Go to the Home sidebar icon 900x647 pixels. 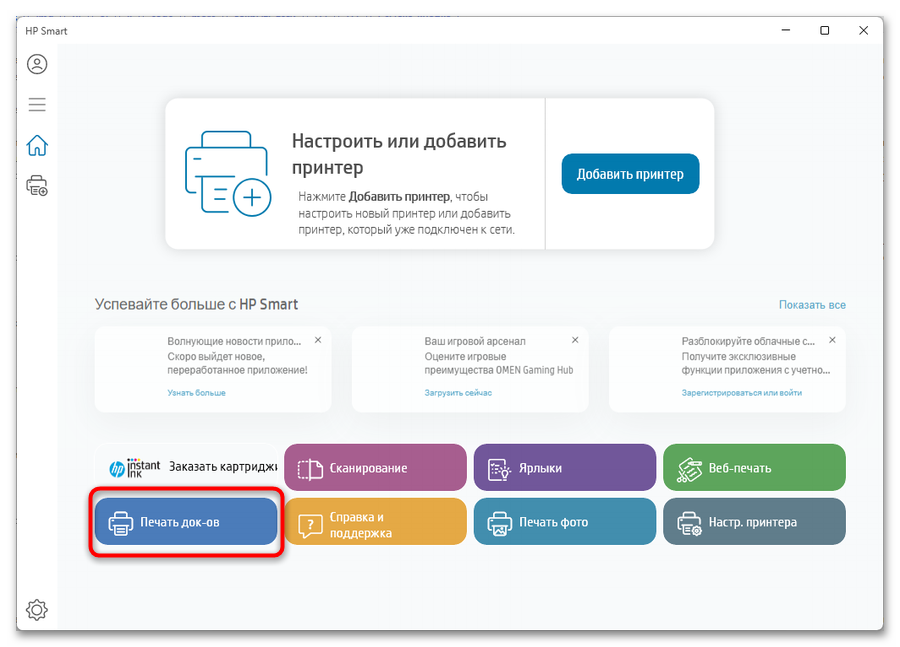(x=37, y=145)
